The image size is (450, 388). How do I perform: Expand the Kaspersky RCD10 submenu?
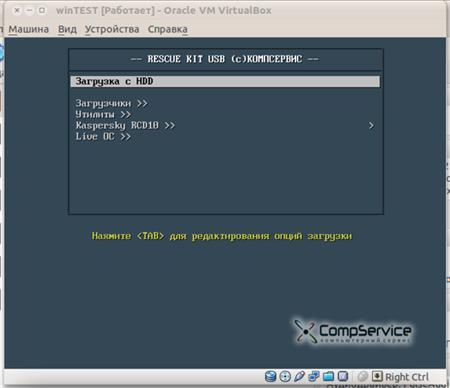click(125, 125)
